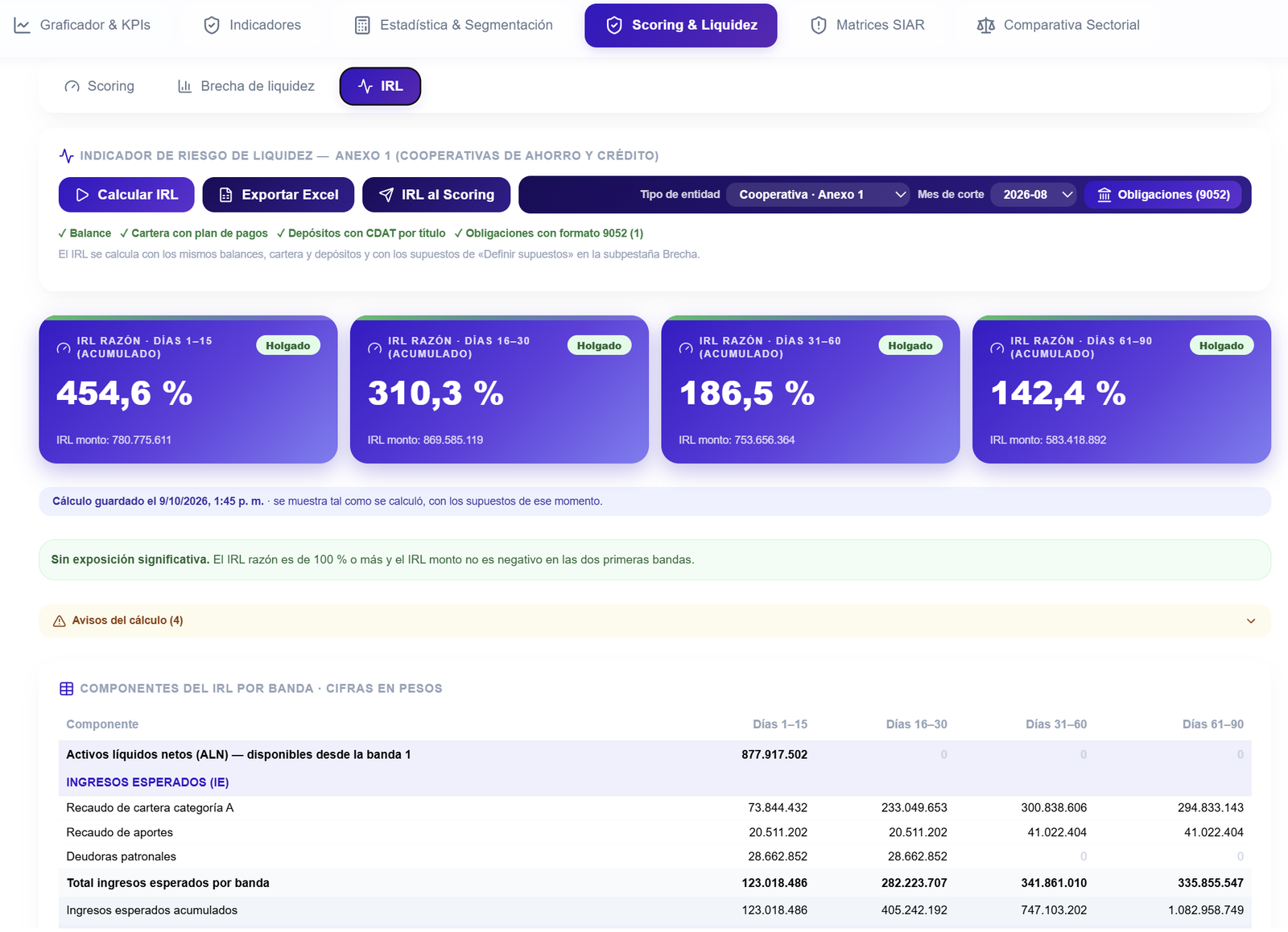Click Cartera con plan de pagos indicator
1288x932 pixels.
[x=194, y=233]
